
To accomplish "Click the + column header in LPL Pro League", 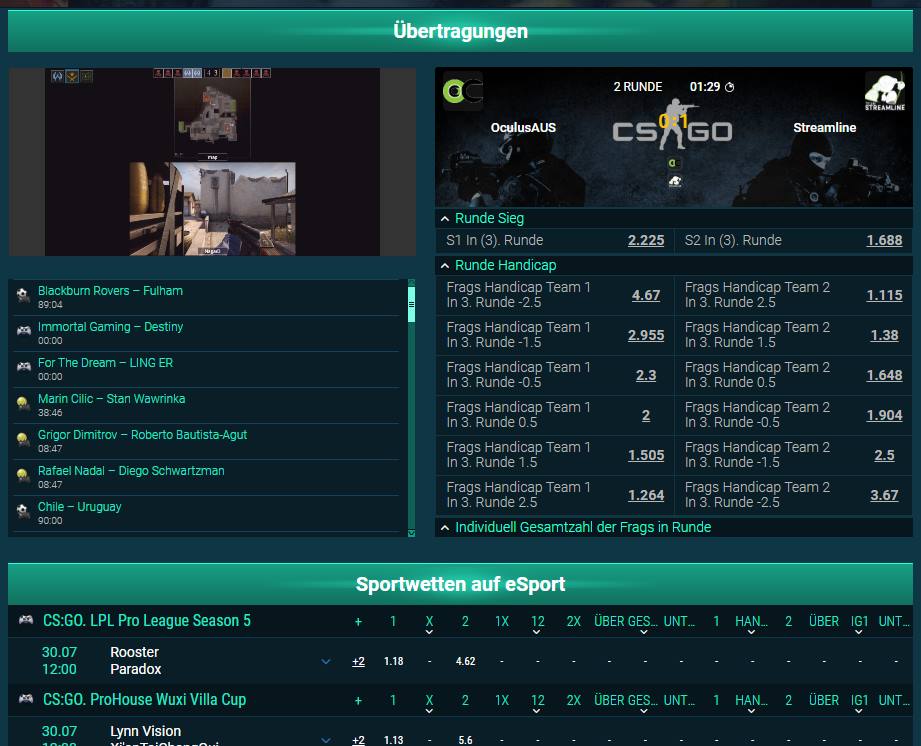I will [x=358, y=621].
